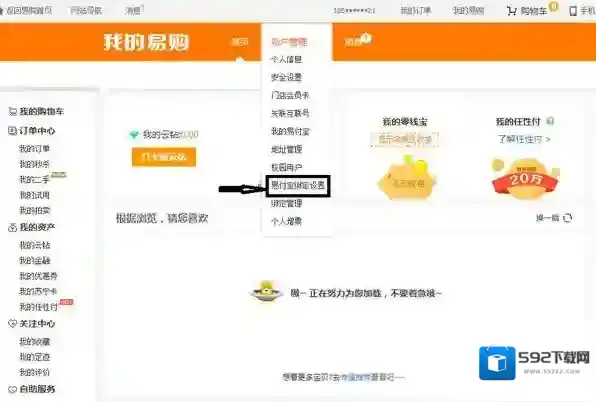Switch to the 首页 tab in orange header
Image resolution: width=596 pixels, height=402 pixels.
click(x=240, y=42)
